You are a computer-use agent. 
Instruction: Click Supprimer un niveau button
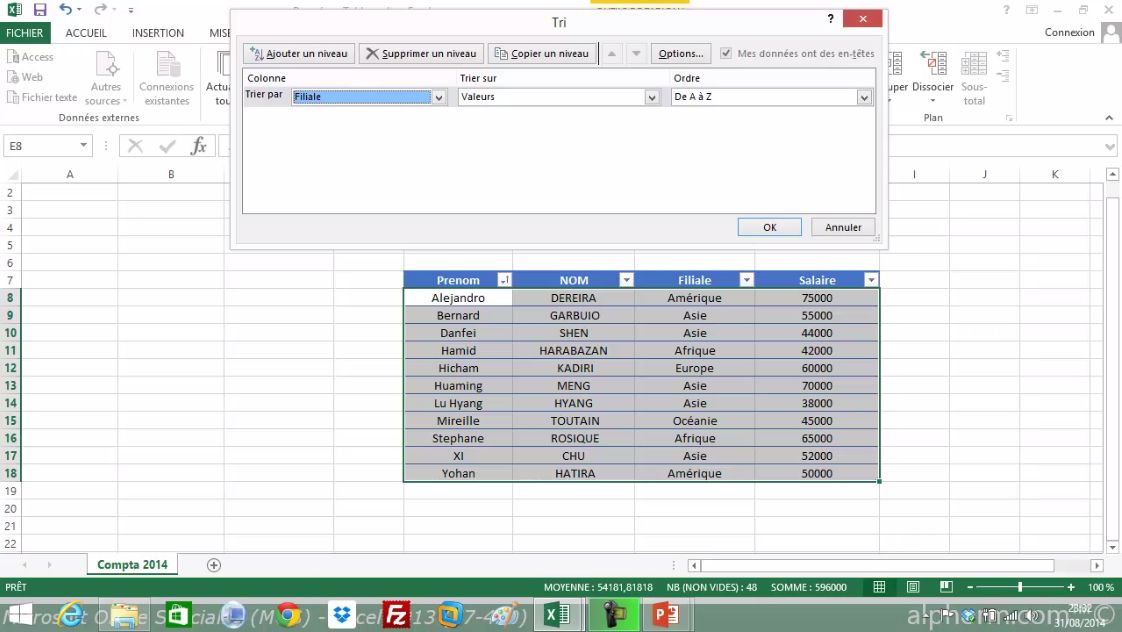(421, 54)
